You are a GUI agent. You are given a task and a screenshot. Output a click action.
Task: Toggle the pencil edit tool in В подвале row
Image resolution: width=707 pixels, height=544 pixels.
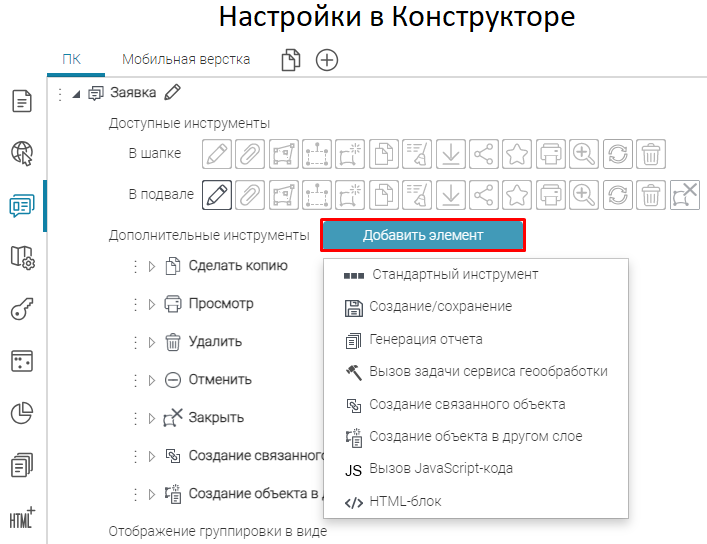(217, 194)
